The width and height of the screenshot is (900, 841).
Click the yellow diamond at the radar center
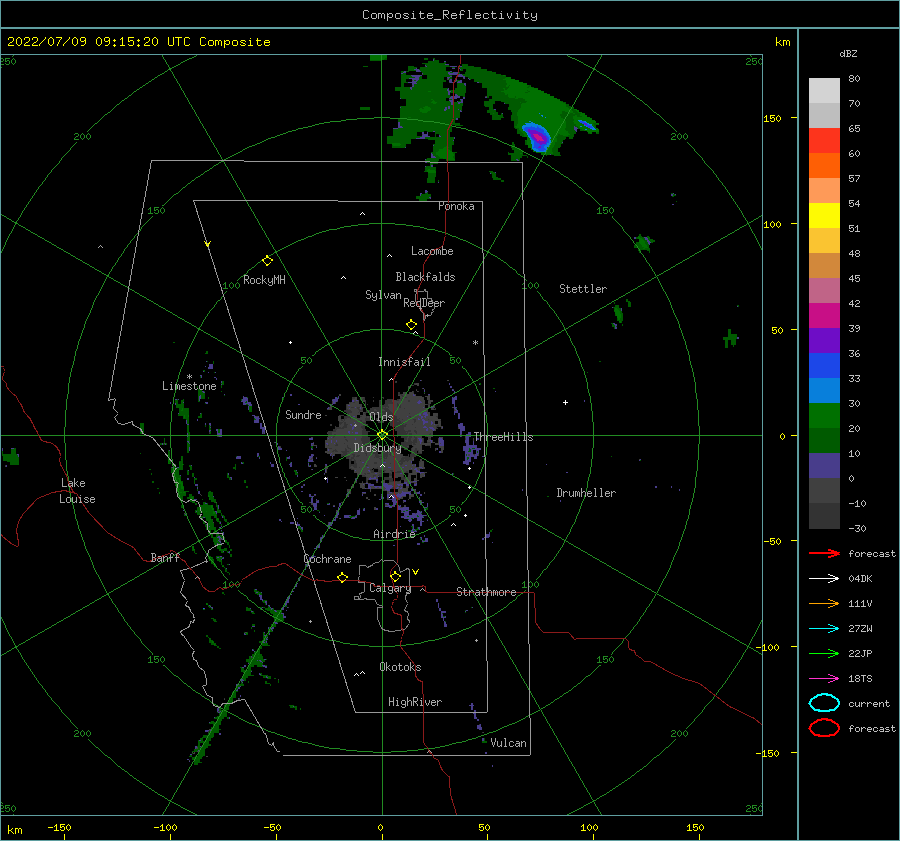[382, 435]
